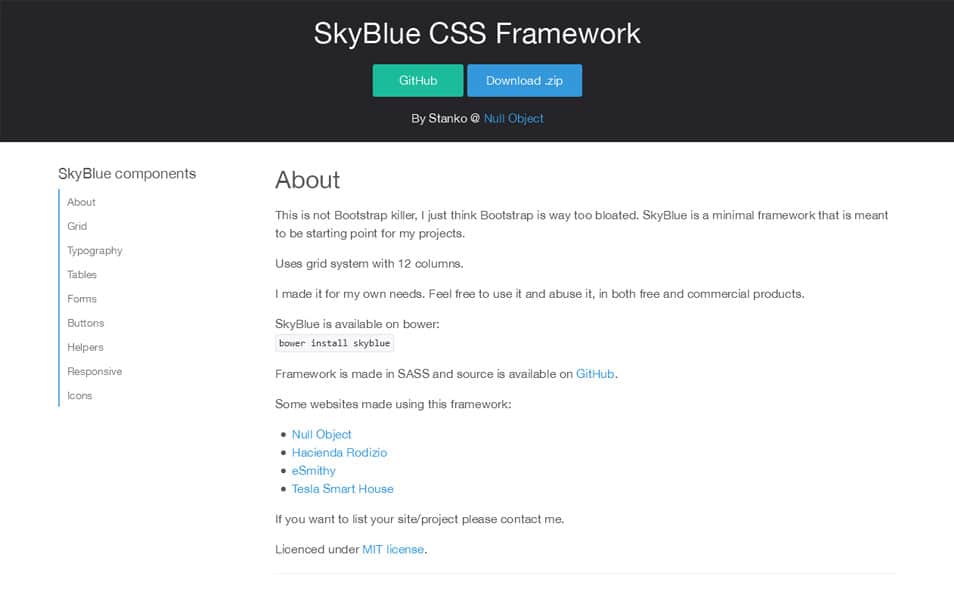Click the Download .zip button

(x=524, y=80)
